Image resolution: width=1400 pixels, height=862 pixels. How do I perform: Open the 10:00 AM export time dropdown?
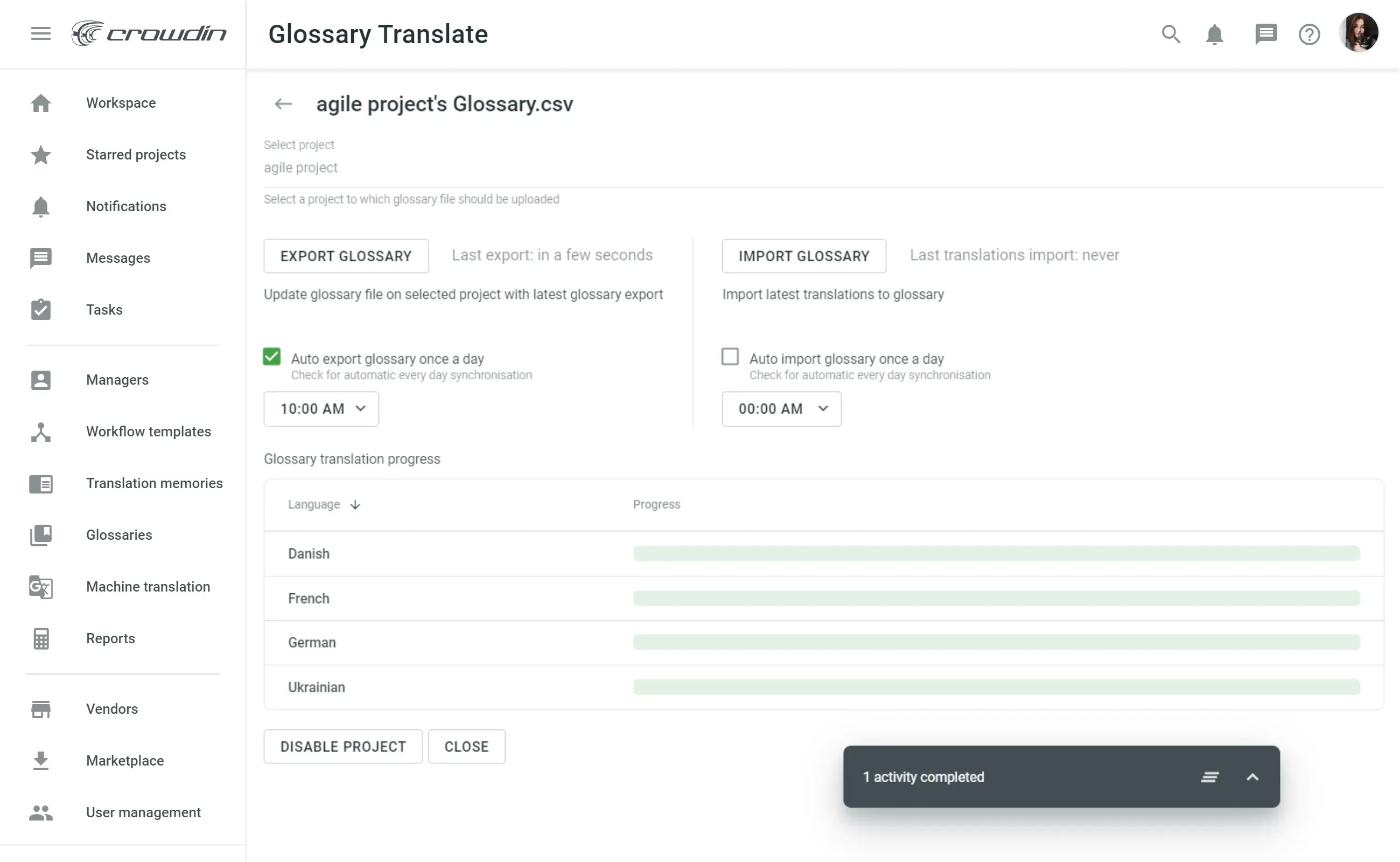[x=320, y=408]
